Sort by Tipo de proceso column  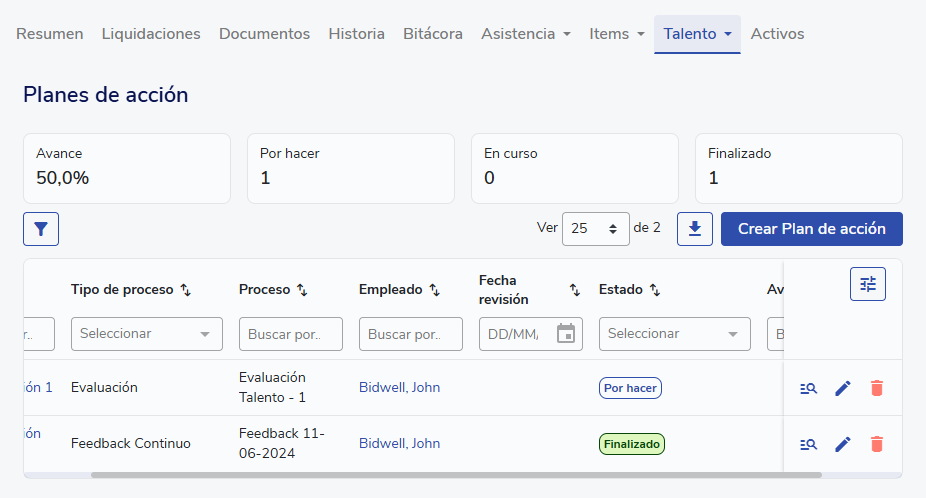185,290
